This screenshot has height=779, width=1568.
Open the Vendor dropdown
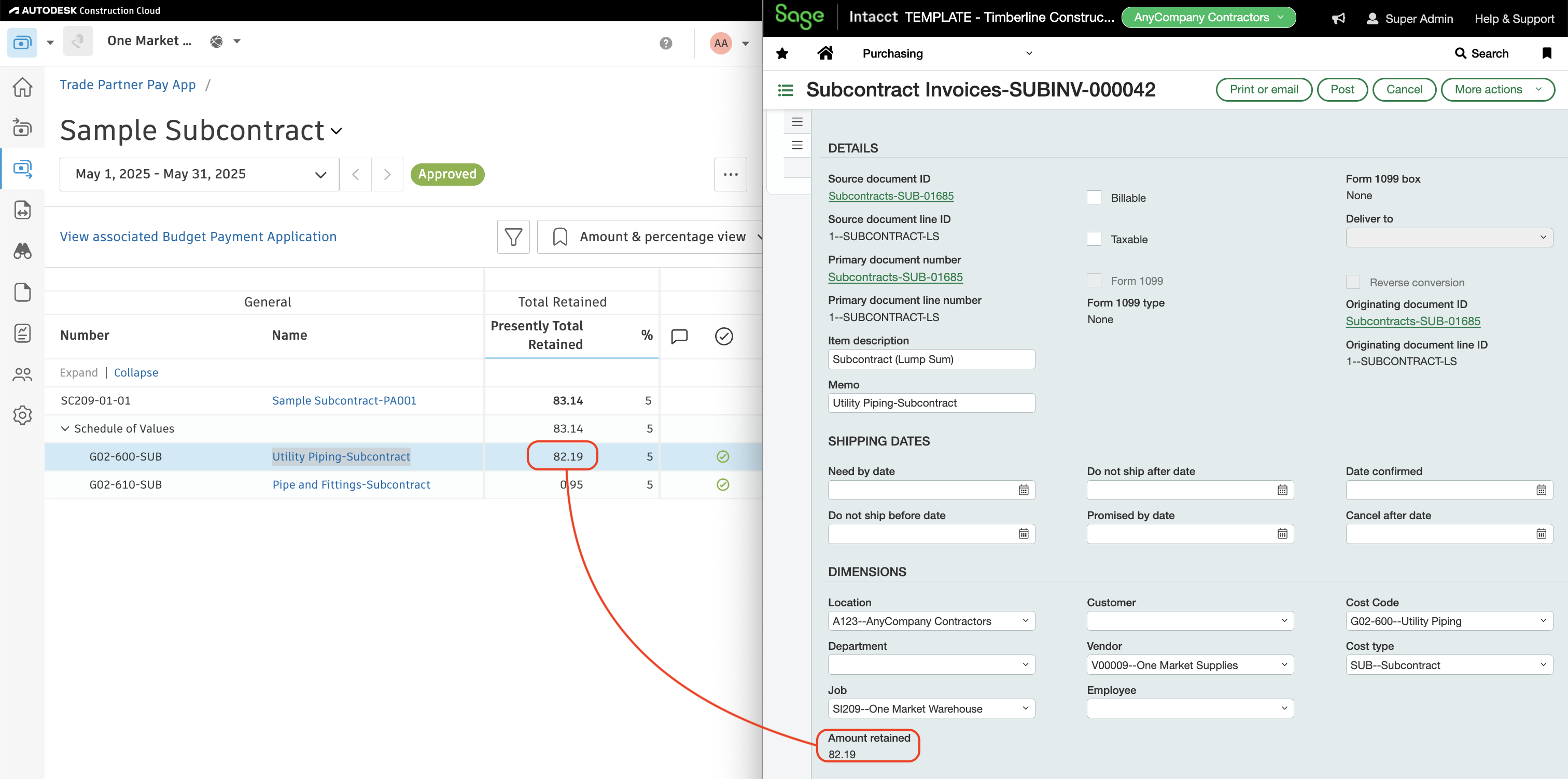1190,664
